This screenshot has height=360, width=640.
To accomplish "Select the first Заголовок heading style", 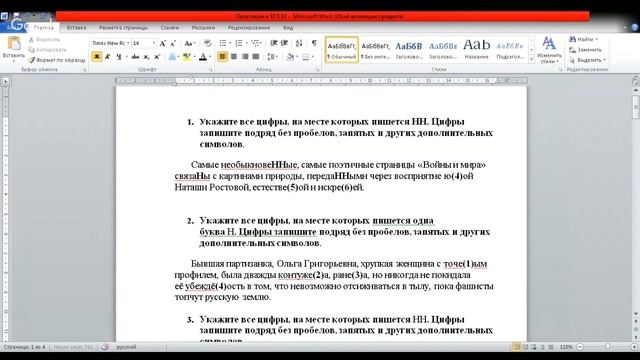I will (409, 49).
